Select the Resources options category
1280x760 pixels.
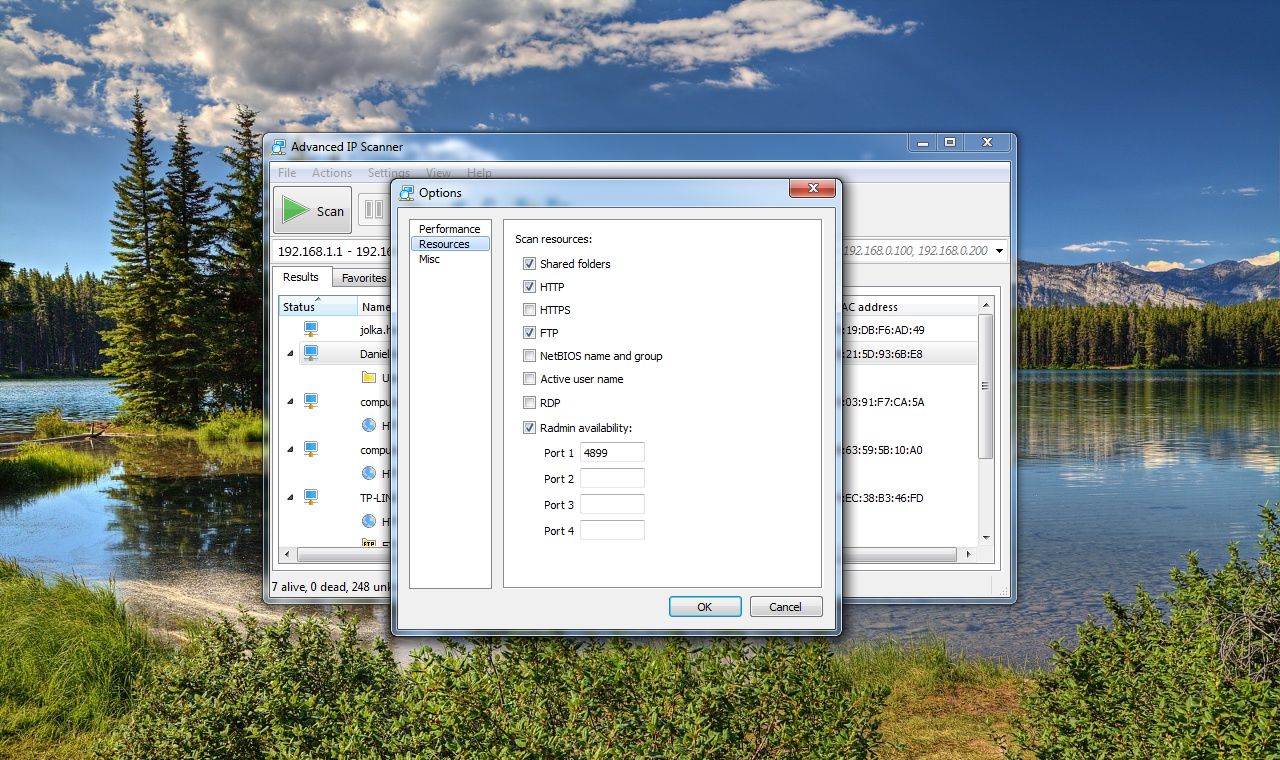click(x=449, y=244)
